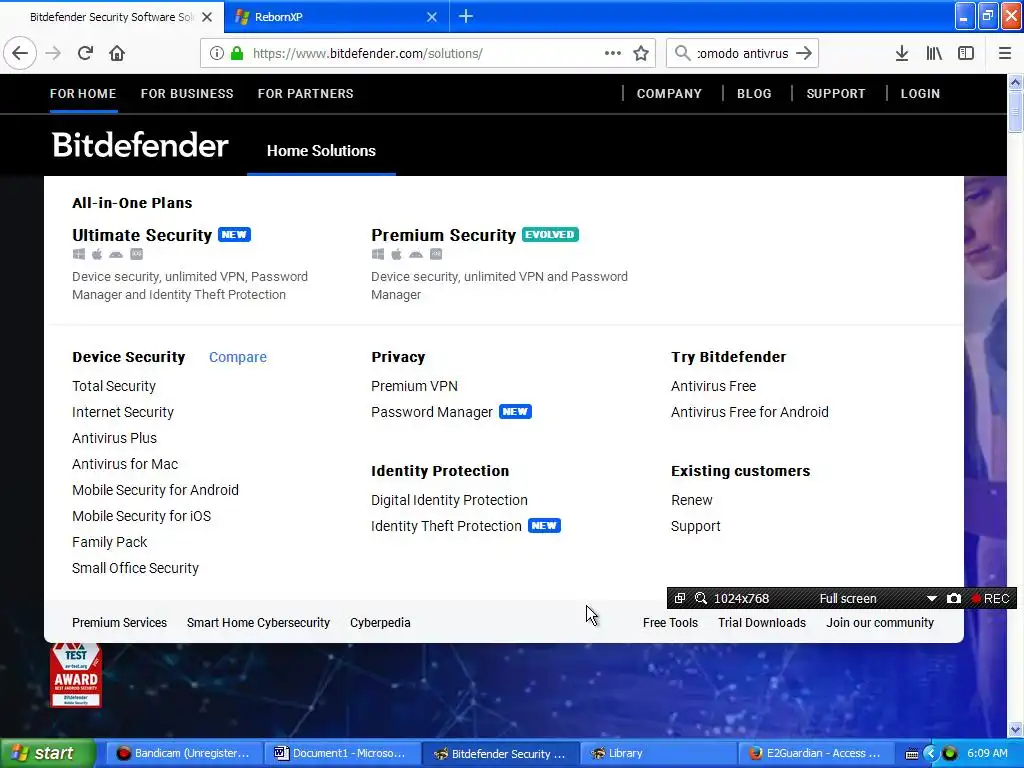
Task: Open Digital Identity Protection
Action: click(x=449, y=500)
